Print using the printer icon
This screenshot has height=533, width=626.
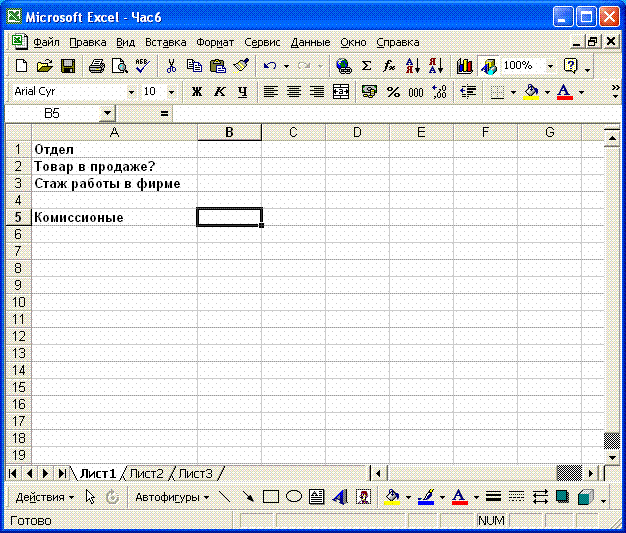coord(96,65)
